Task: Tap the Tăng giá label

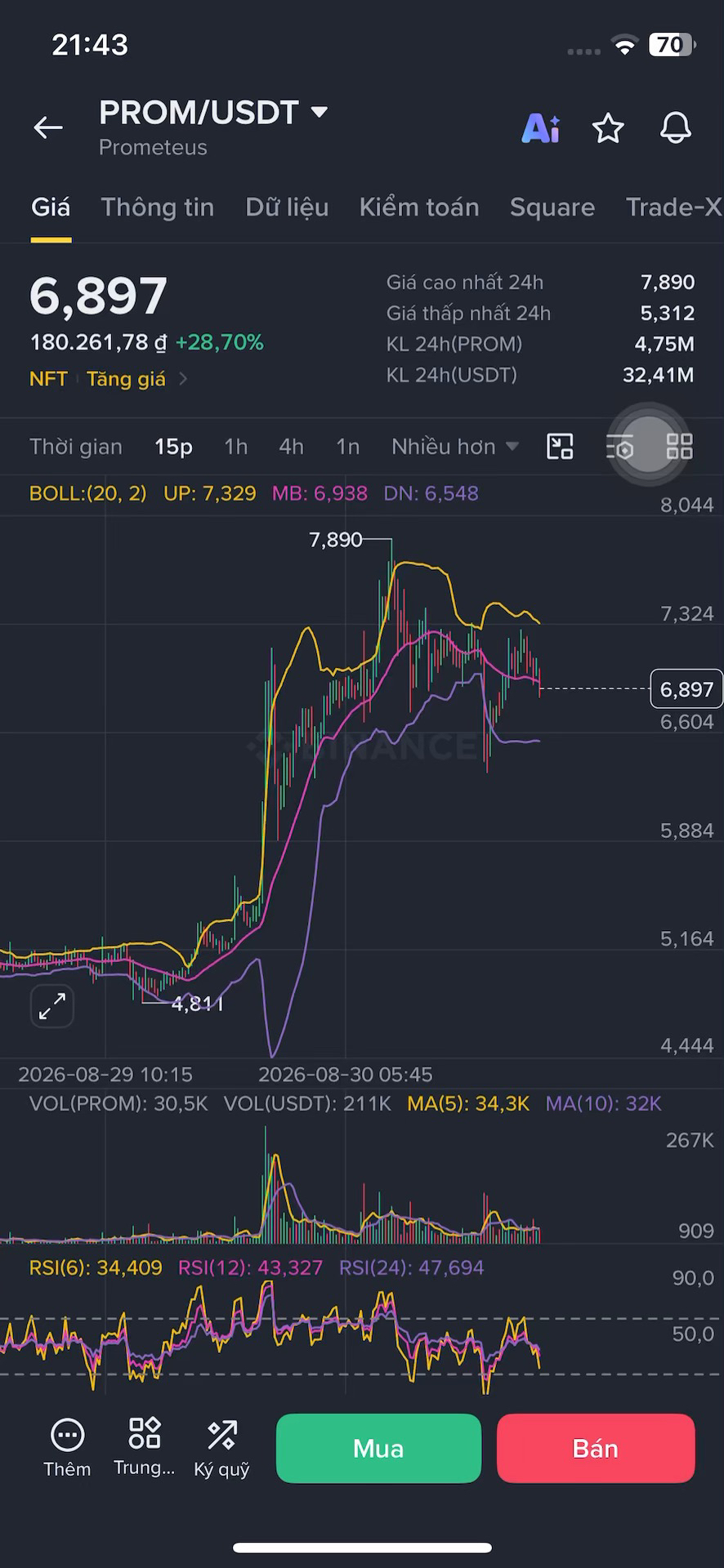Action: [126, 379]
